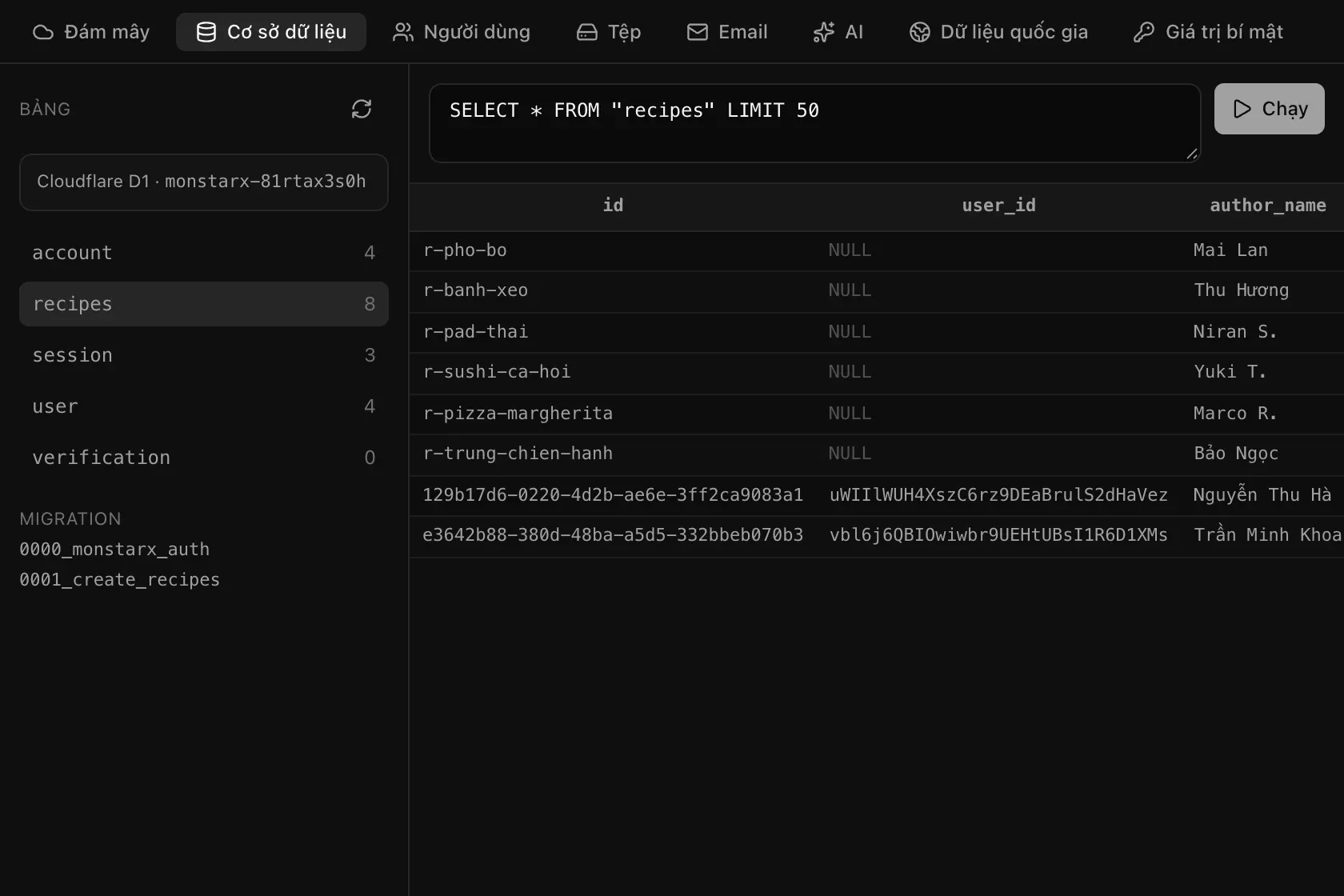1344x896 pixels.
Task: Switch to the Người dùng tab
Action: 462,32
